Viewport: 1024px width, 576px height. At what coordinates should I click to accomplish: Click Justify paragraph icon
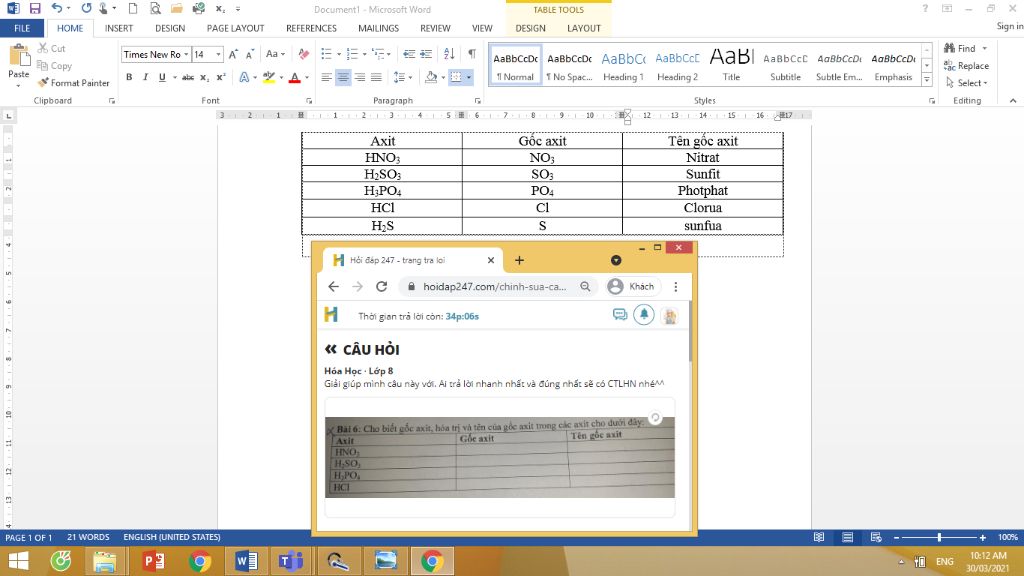coord(376,77)
